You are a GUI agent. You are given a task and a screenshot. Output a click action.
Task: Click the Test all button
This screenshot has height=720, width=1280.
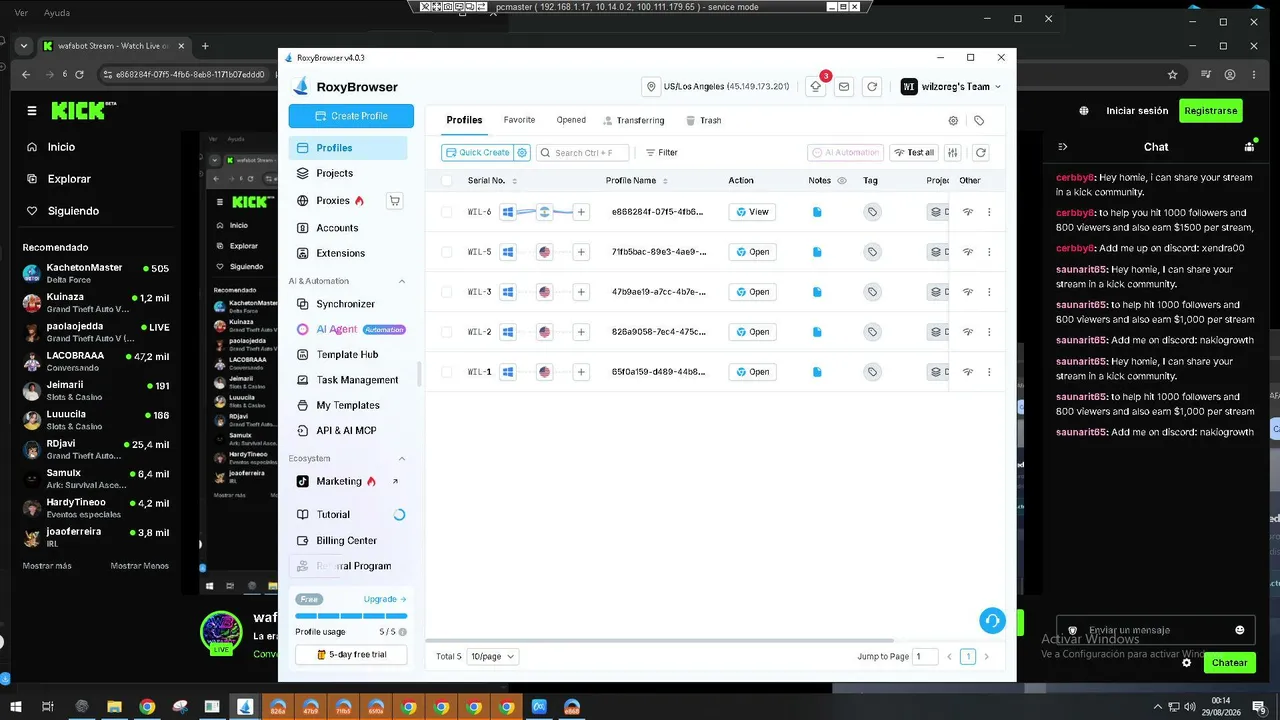(x=913, y=153)
